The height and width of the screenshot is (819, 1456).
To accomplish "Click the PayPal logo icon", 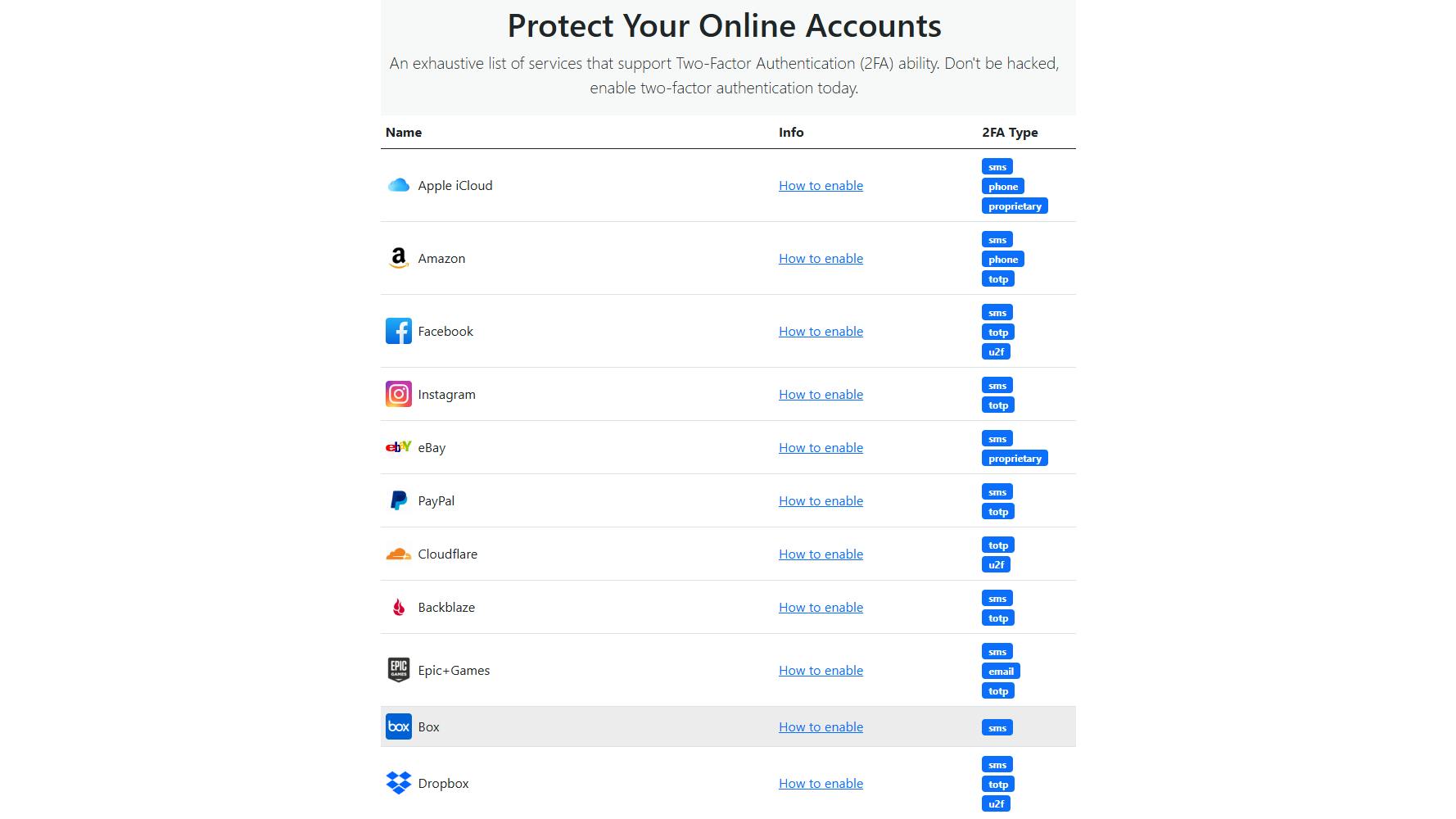I will (398, 500).
